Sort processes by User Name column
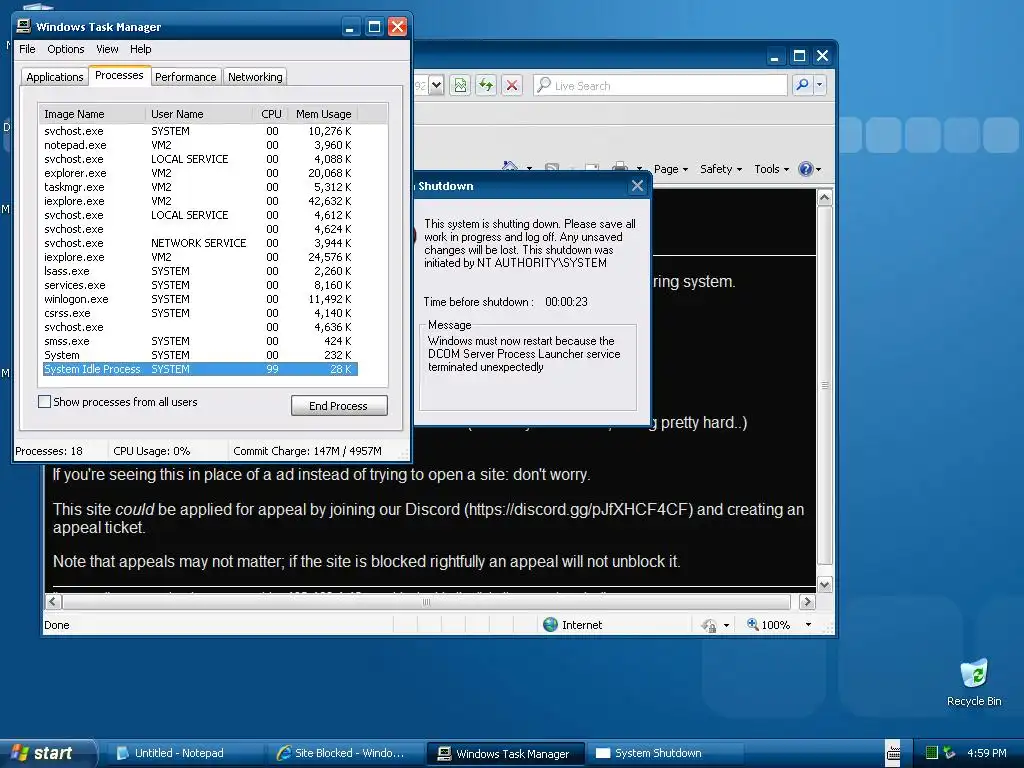The width and height of the screenshot is (1024, 768). pos(199,114)
